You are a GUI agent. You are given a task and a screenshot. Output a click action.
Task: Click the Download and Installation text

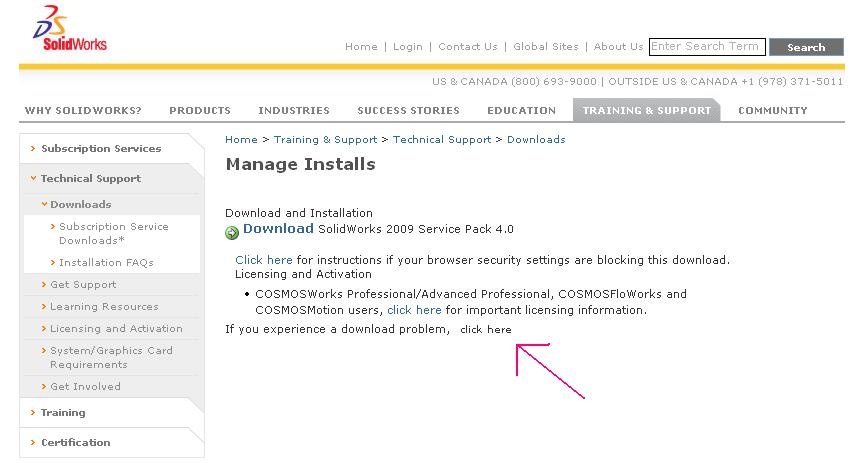point(299,213)
